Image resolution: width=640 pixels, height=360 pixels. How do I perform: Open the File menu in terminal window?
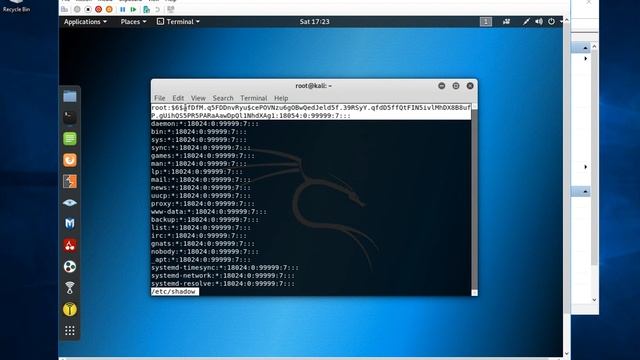(160, 98)
